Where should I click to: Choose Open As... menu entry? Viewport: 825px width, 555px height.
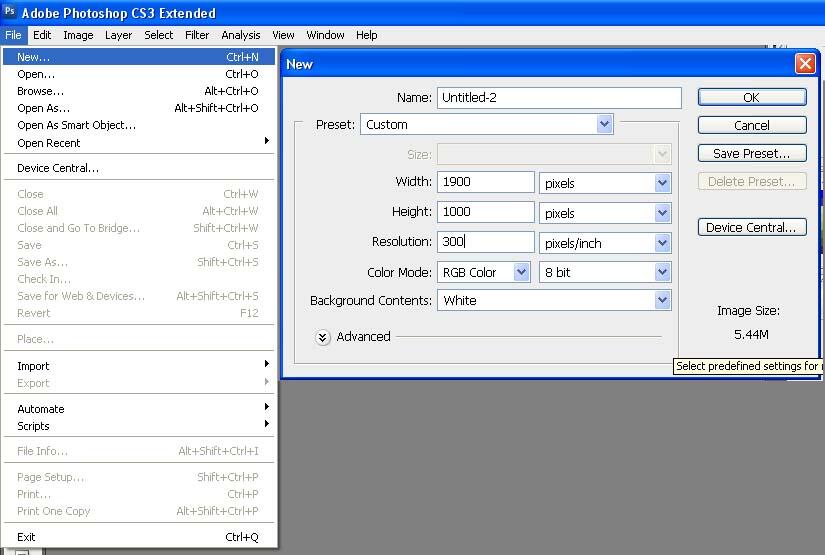(139, 108)
